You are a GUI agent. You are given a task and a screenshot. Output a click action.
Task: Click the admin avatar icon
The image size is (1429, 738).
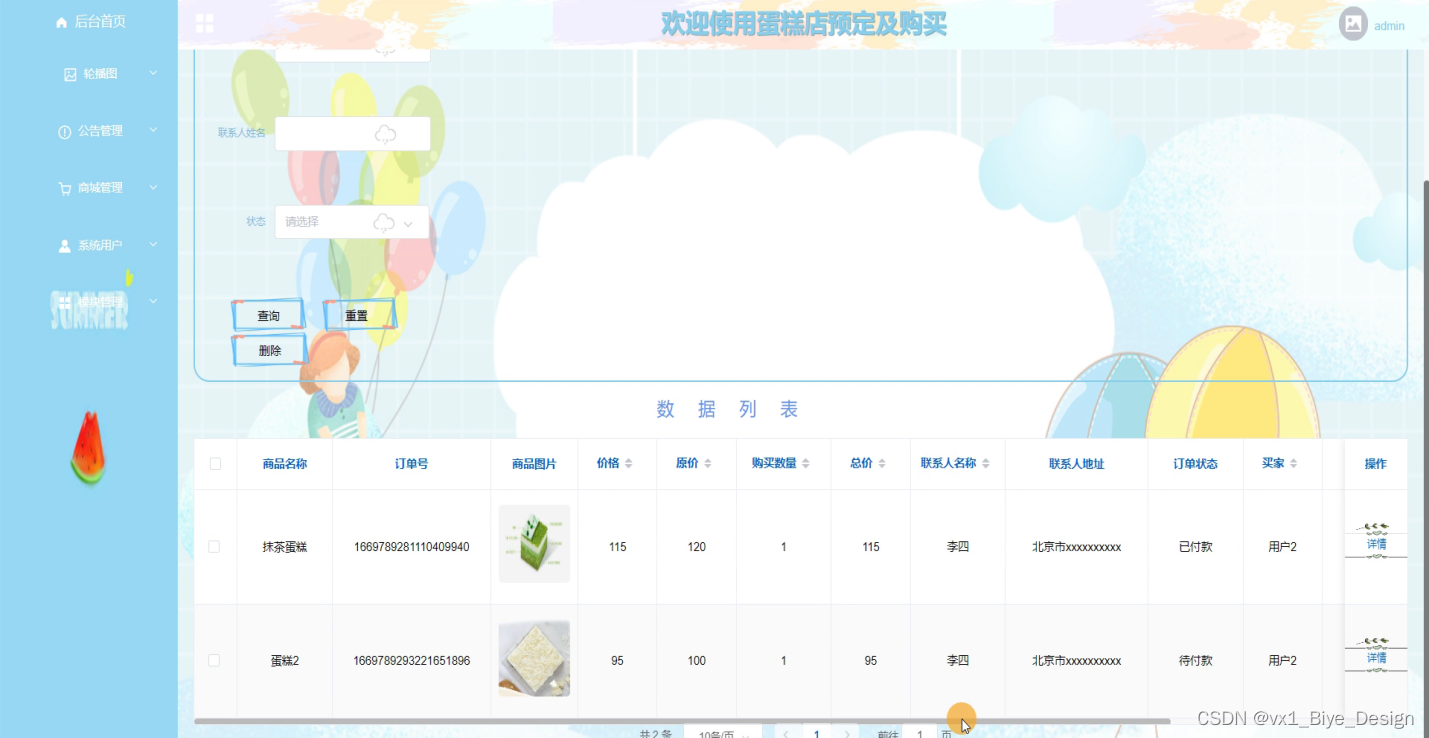tap(1353, 25)
